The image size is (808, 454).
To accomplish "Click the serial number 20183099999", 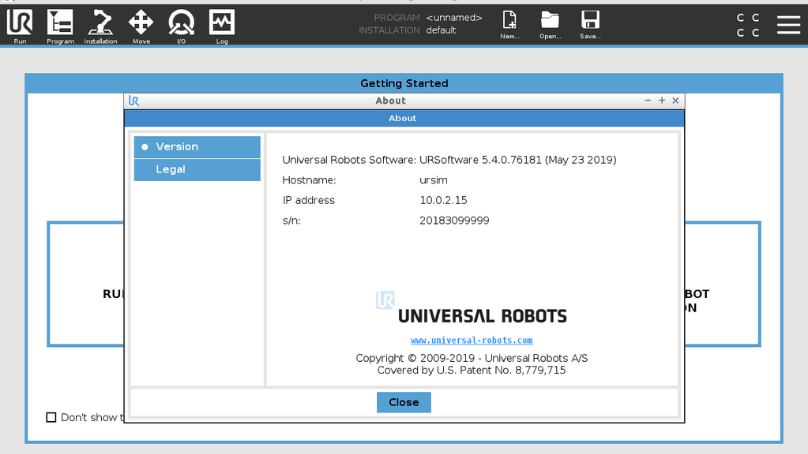I will [454, 221].
